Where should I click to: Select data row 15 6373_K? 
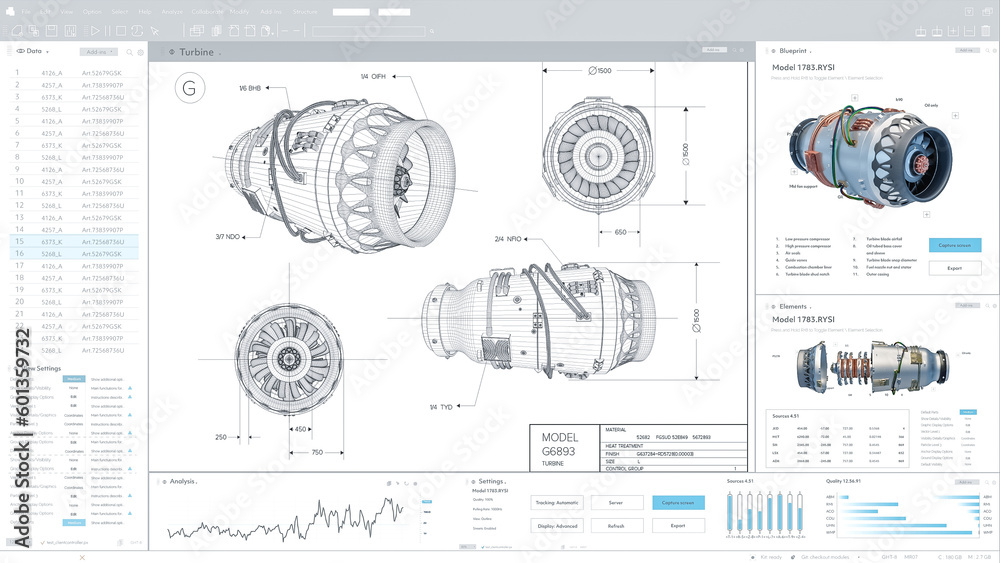74,242
